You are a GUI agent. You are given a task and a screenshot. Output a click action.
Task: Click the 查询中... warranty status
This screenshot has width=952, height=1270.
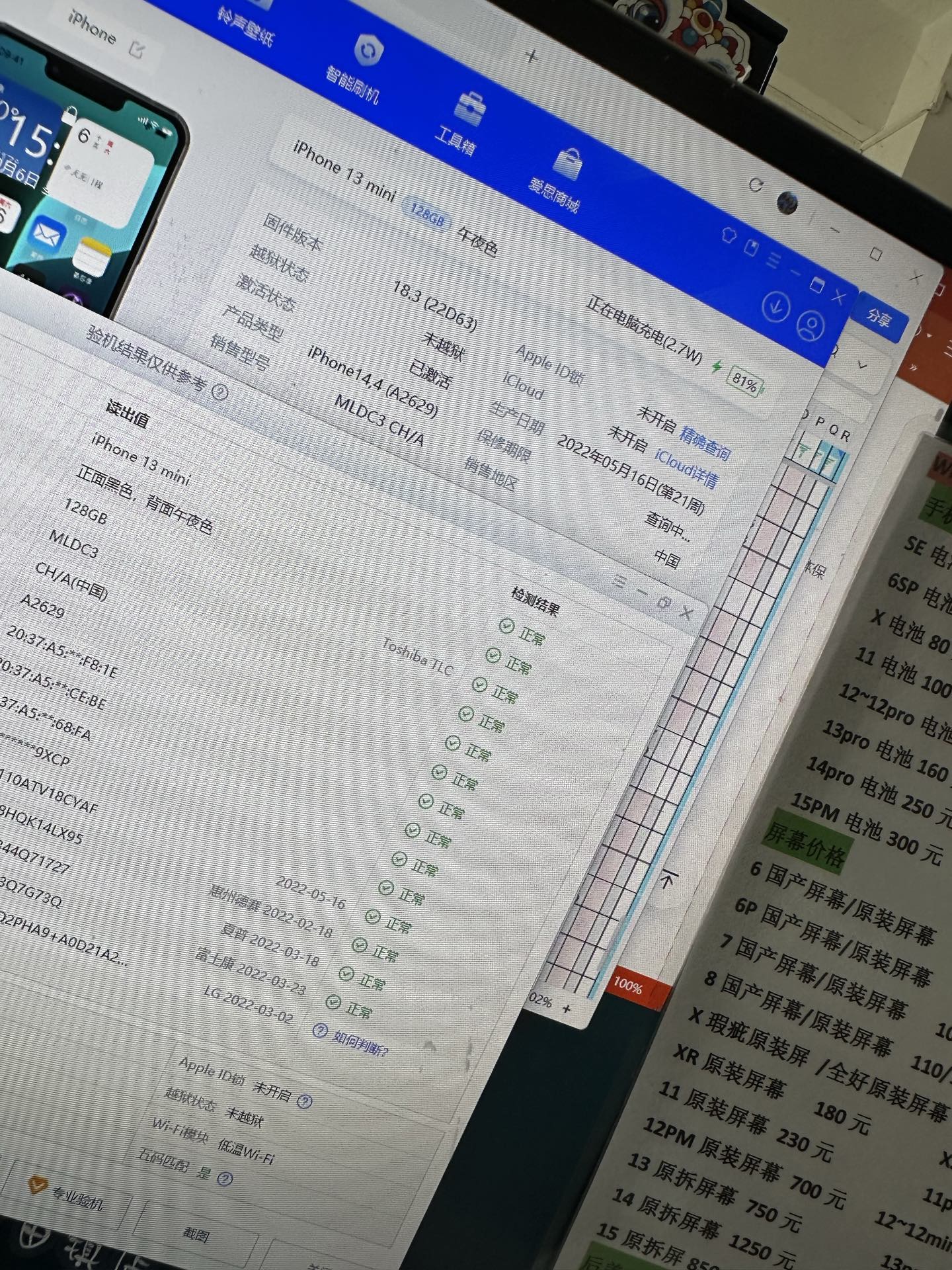click(x=668, y=529)
